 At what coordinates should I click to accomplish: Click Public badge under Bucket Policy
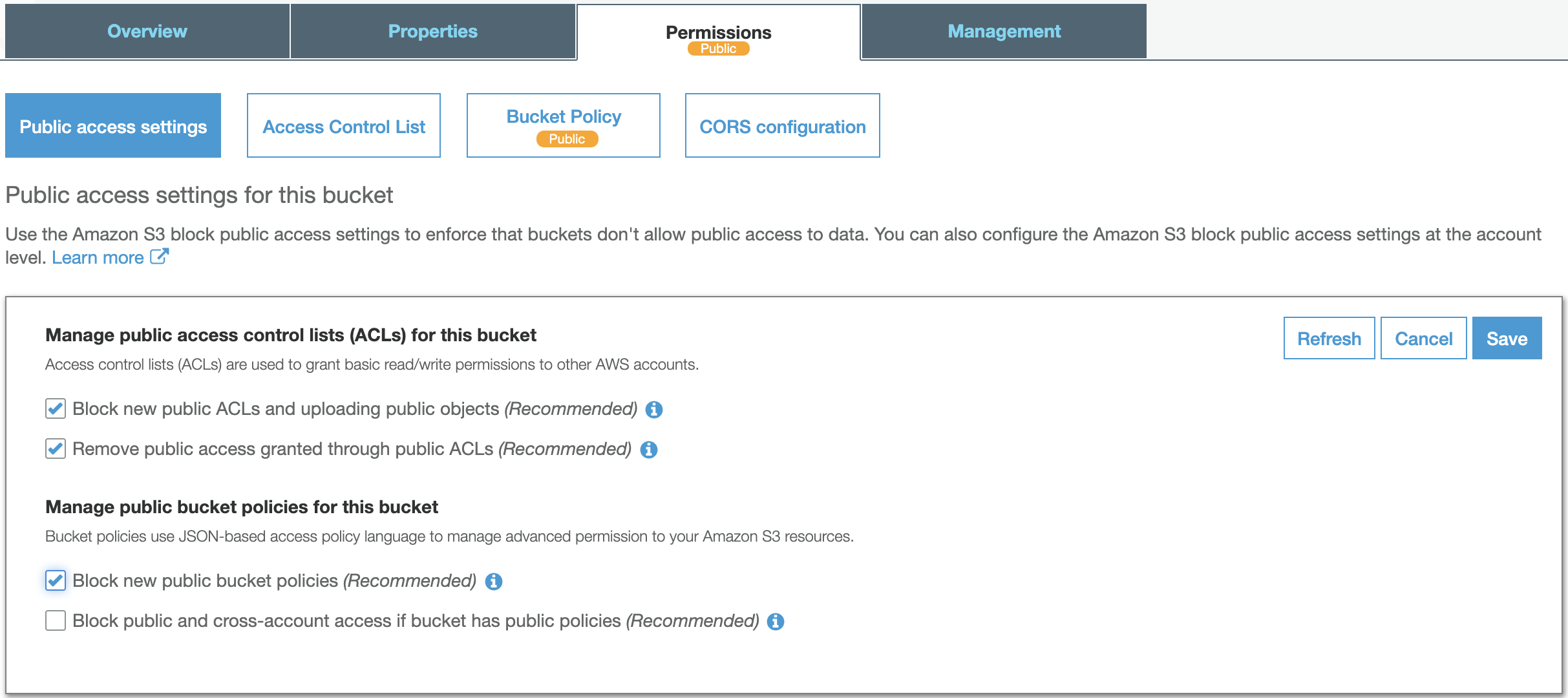(x=567, y=139)
